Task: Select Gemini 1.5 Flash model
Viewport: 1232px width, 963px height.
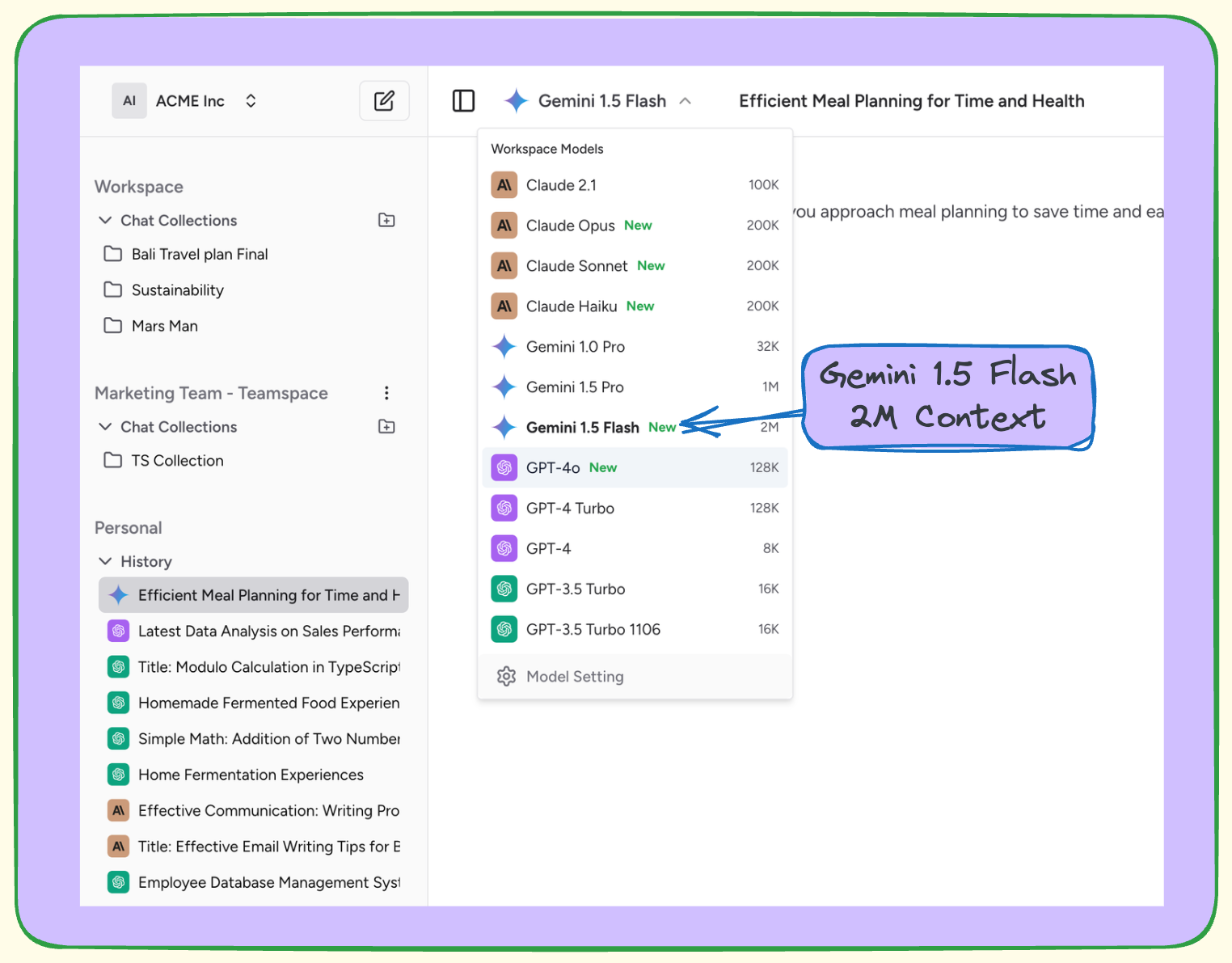Action: pos(635,427)
